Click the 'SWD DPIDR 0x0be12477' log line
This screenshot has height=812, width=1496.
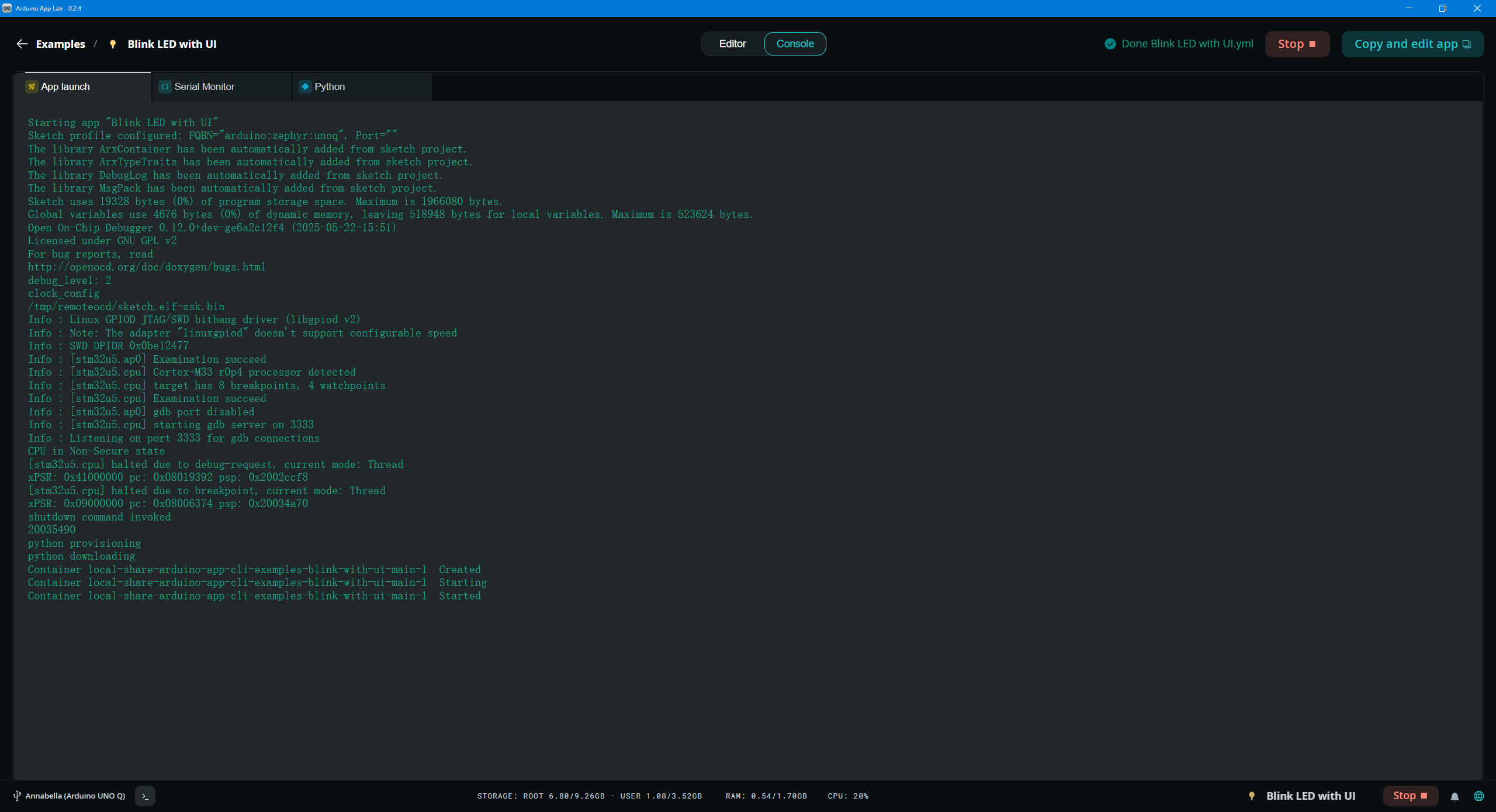click(108, 346)
